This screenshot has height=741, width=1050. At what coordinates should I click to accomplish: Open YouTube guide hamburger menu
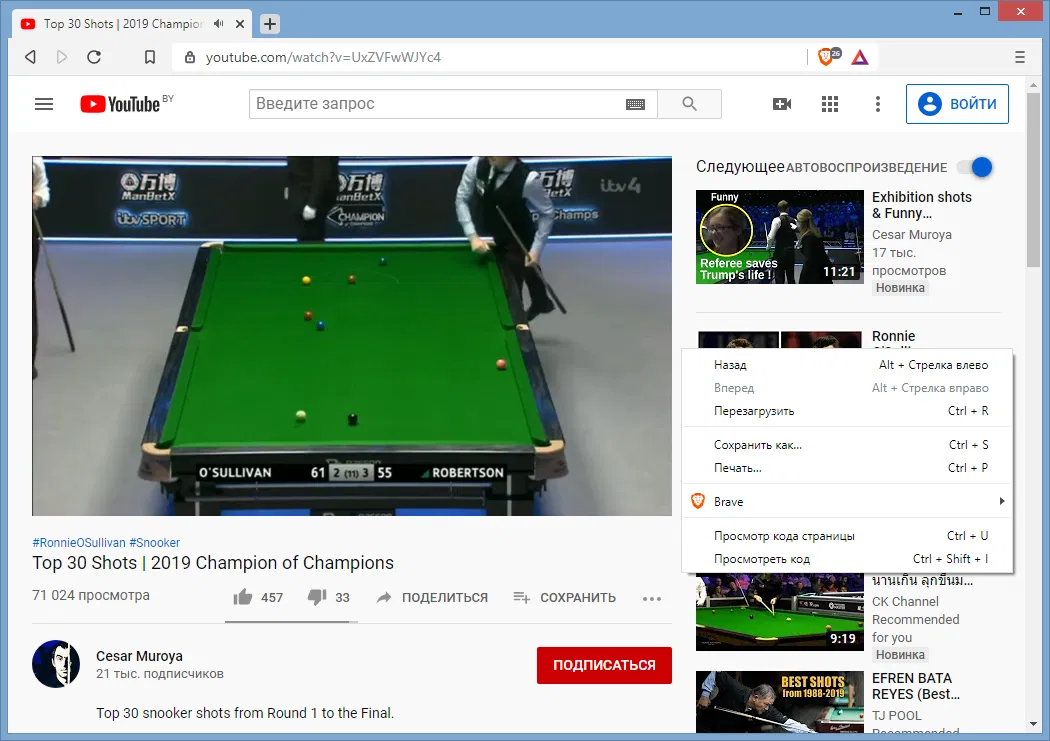tap(44, 104)
